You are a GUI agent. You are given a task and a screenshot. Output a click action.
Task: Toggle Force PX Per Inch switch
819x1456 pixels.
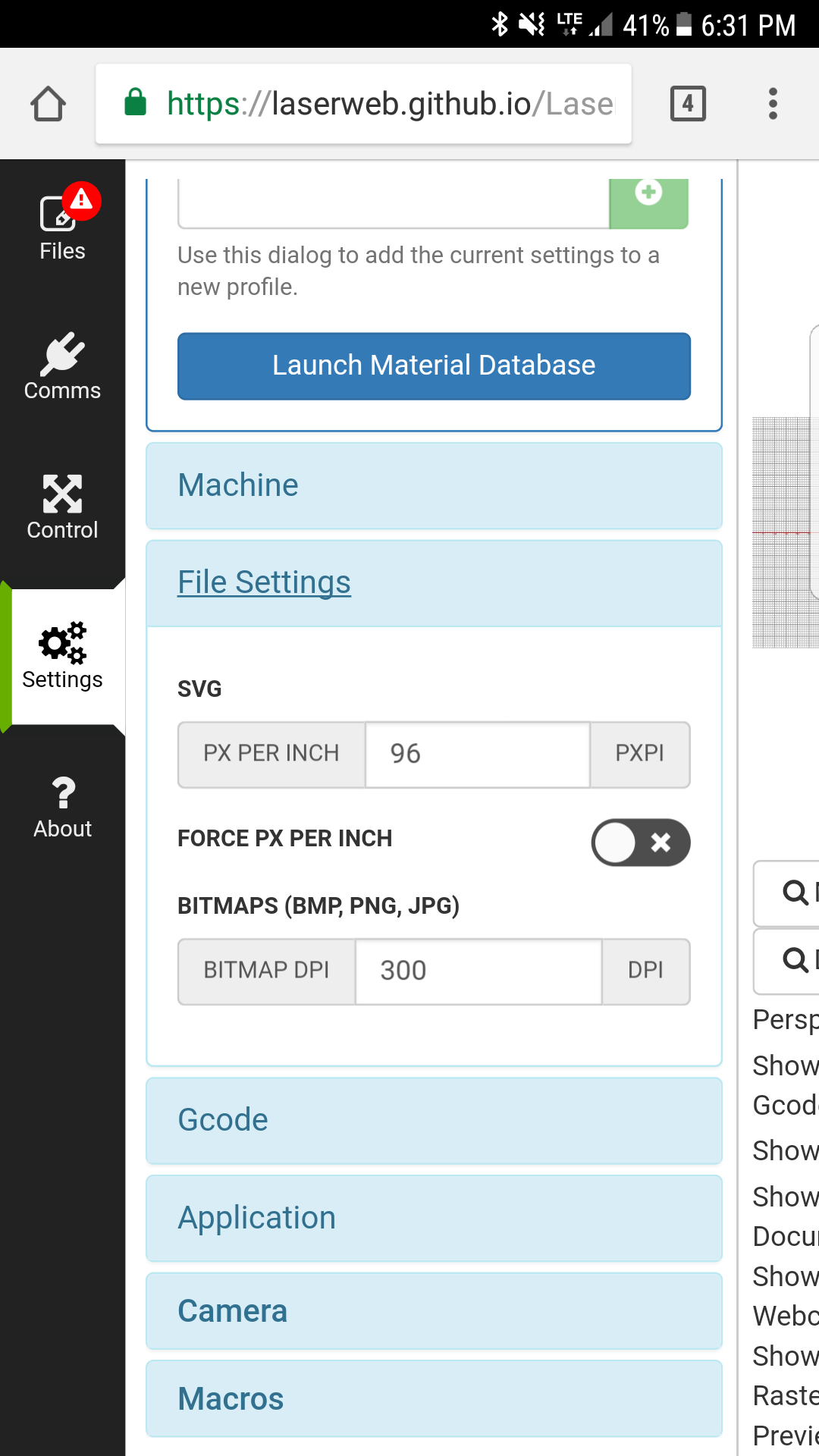640,842
